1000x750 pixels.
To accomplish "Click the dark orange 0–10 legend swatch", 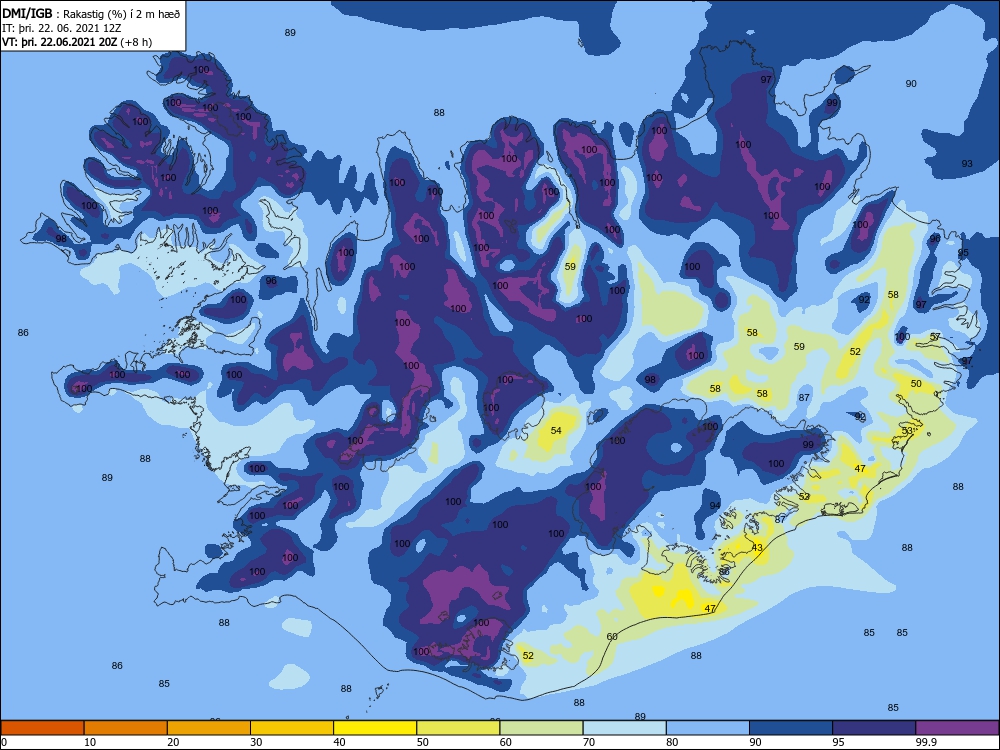I will click(x=42, y=728).
